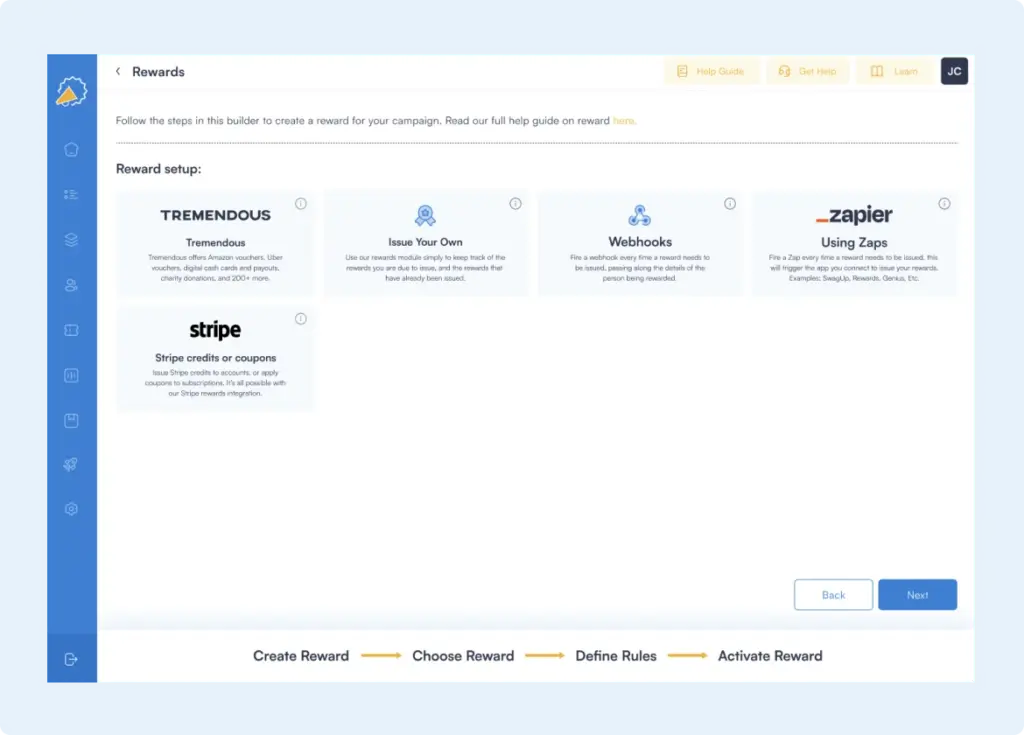Viewport: 1024px width, 735px height.
Task: Select the Issue Your Own reward card
Action: 425,245
